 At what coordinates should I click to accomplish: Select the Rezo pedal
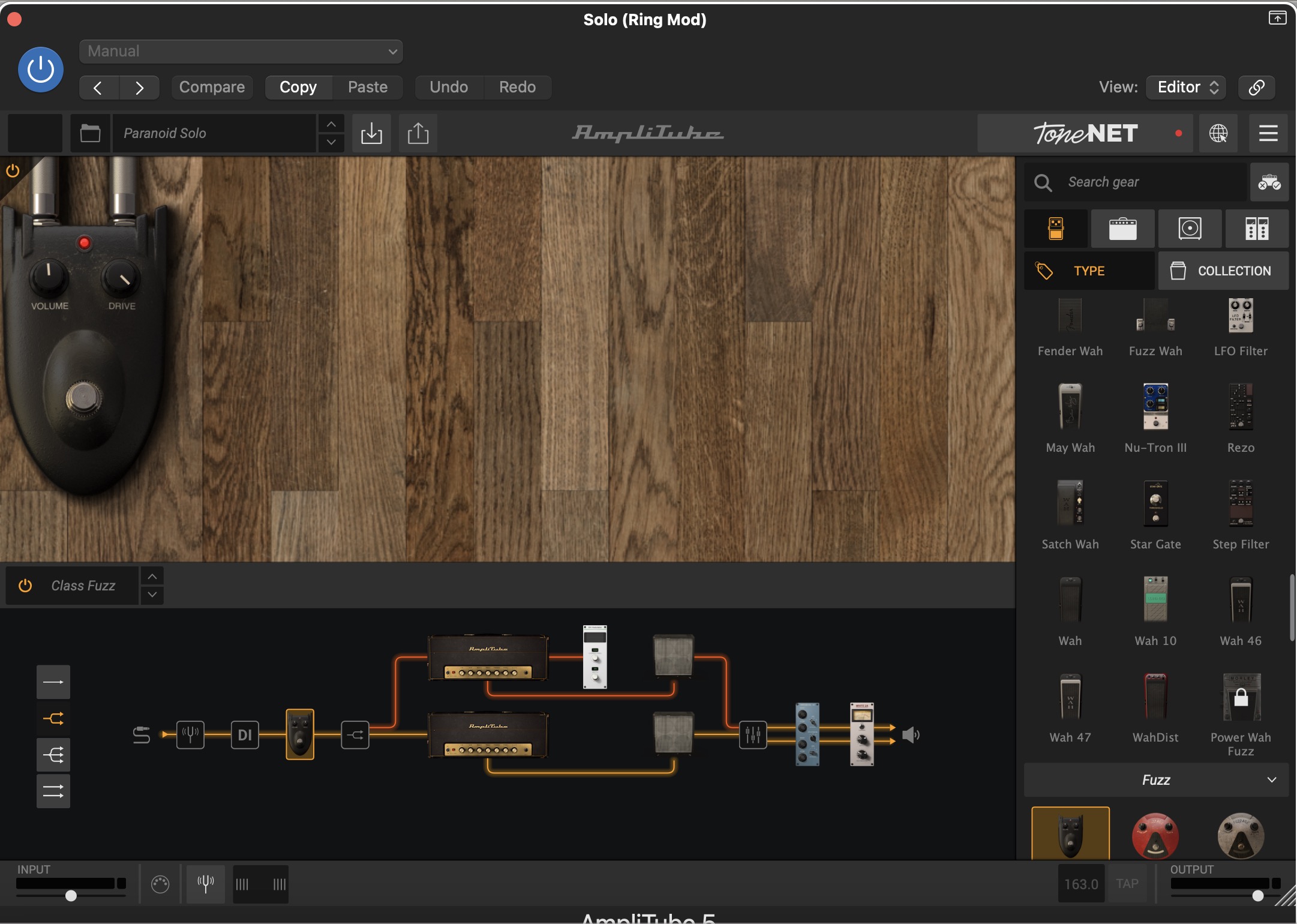coord(1241,418)
